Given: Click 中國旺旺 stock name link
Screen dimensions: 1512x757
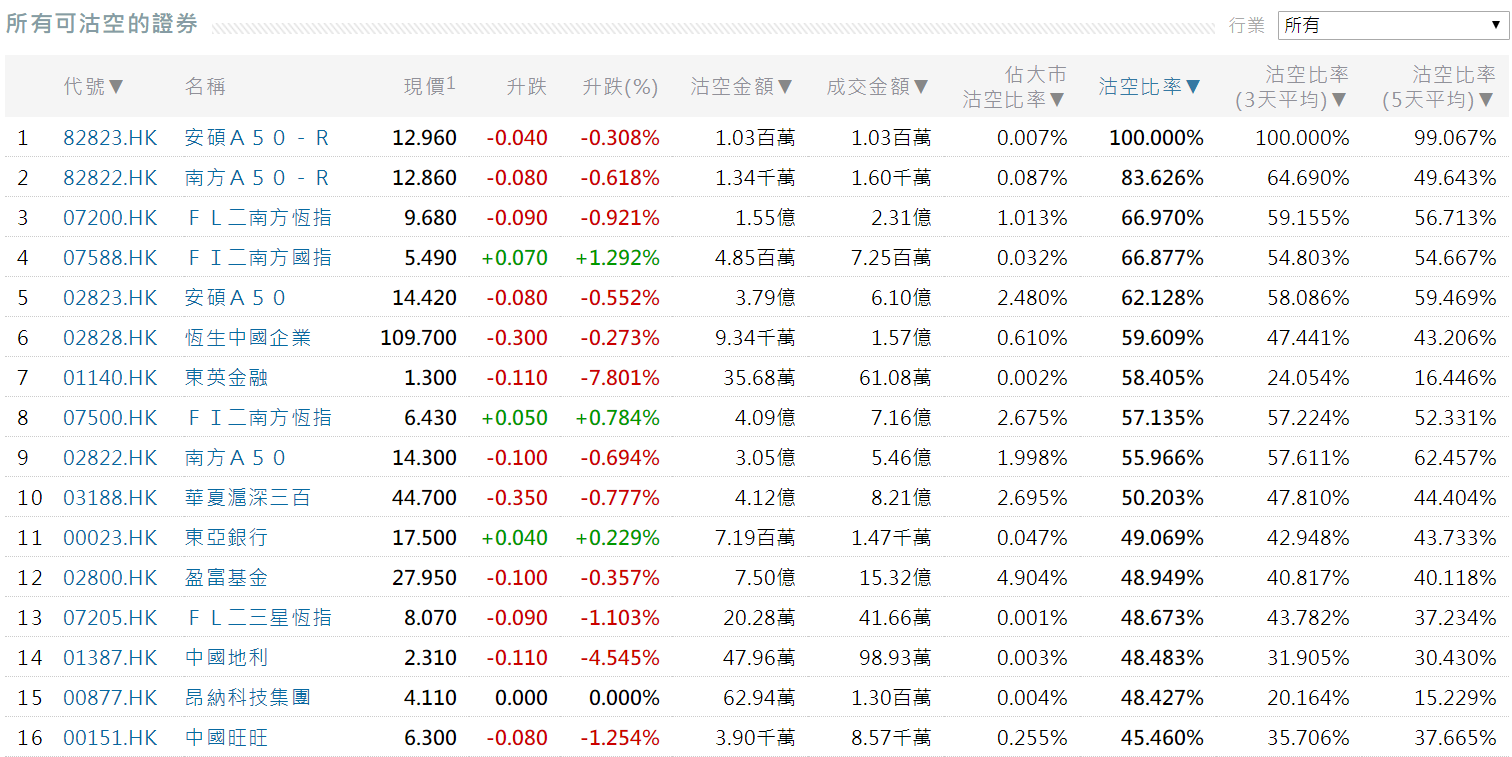Looking at the screenshot, I should pyautogui.click(x=227, y=738).
